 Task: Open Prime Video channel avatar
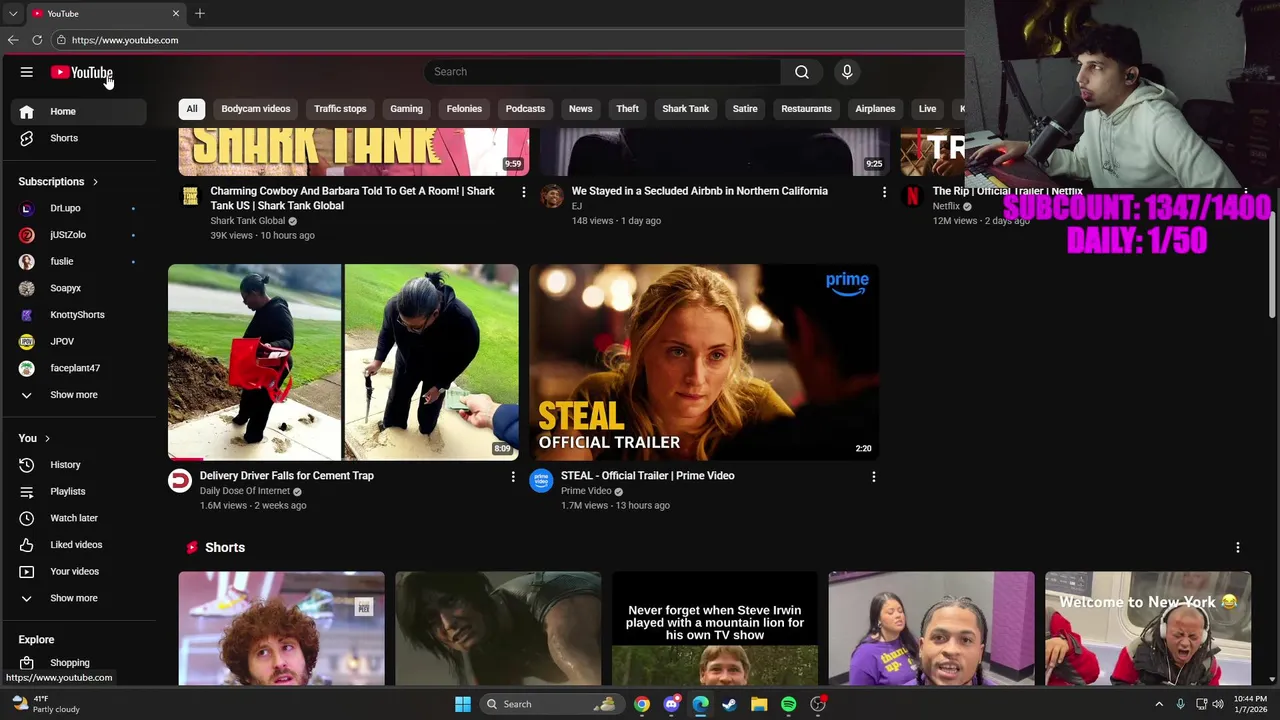[x=541, y=482]
